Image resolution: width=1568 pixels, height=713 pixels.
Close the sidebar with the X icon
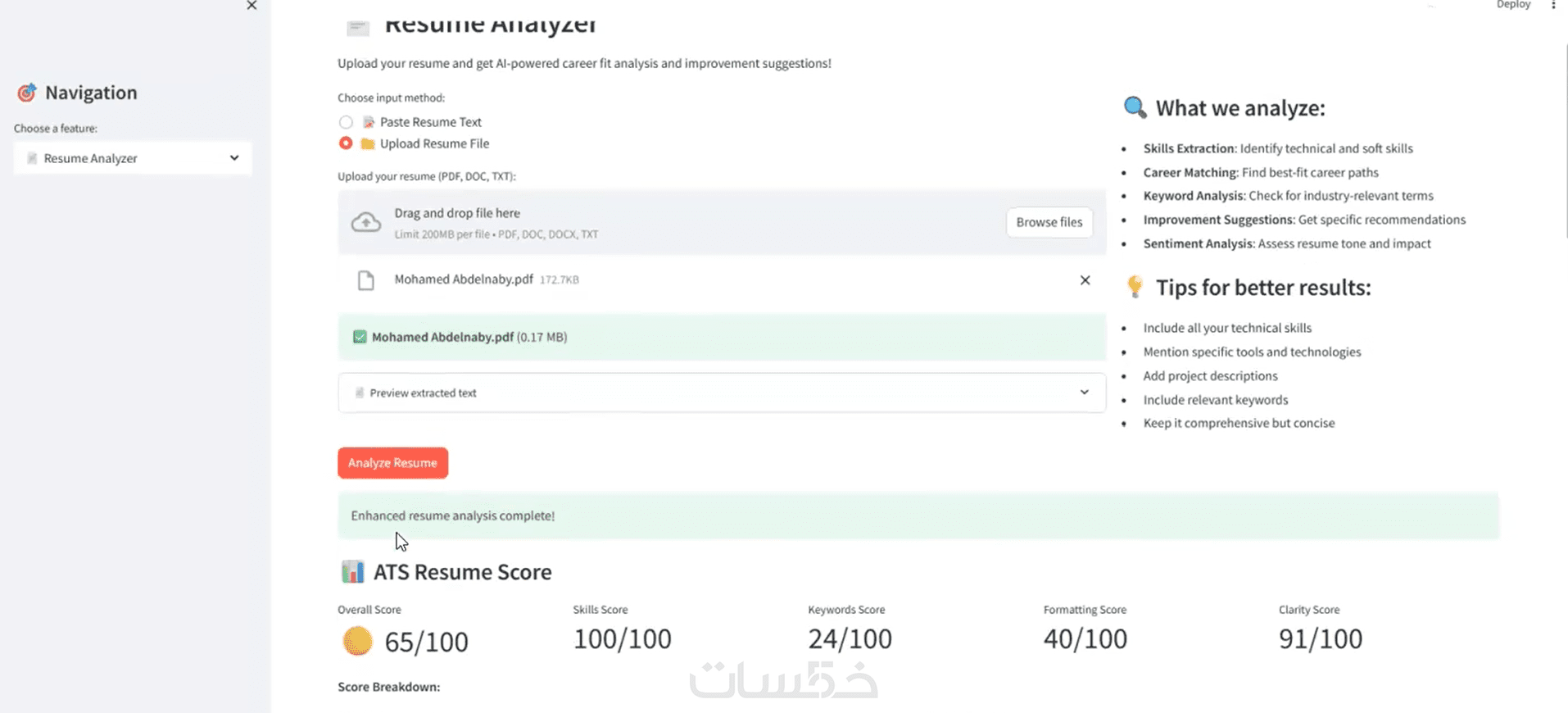tap(252, 6)
